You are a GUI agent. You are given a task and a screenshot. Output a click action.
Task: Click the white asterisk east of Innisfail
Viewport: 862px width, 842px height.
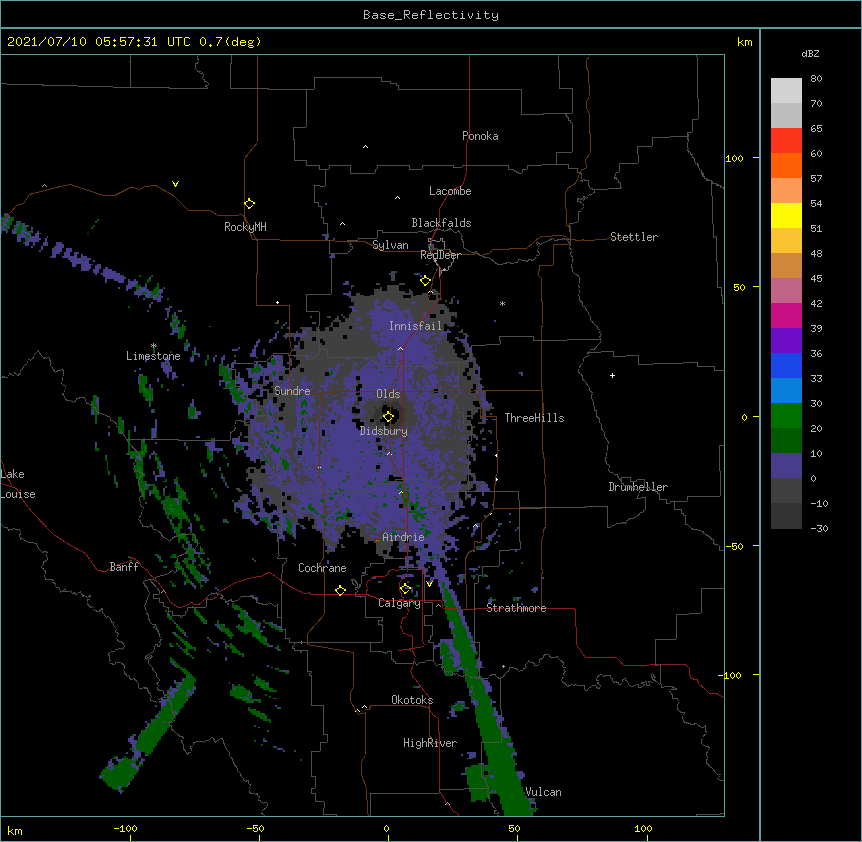coord(502,303)
